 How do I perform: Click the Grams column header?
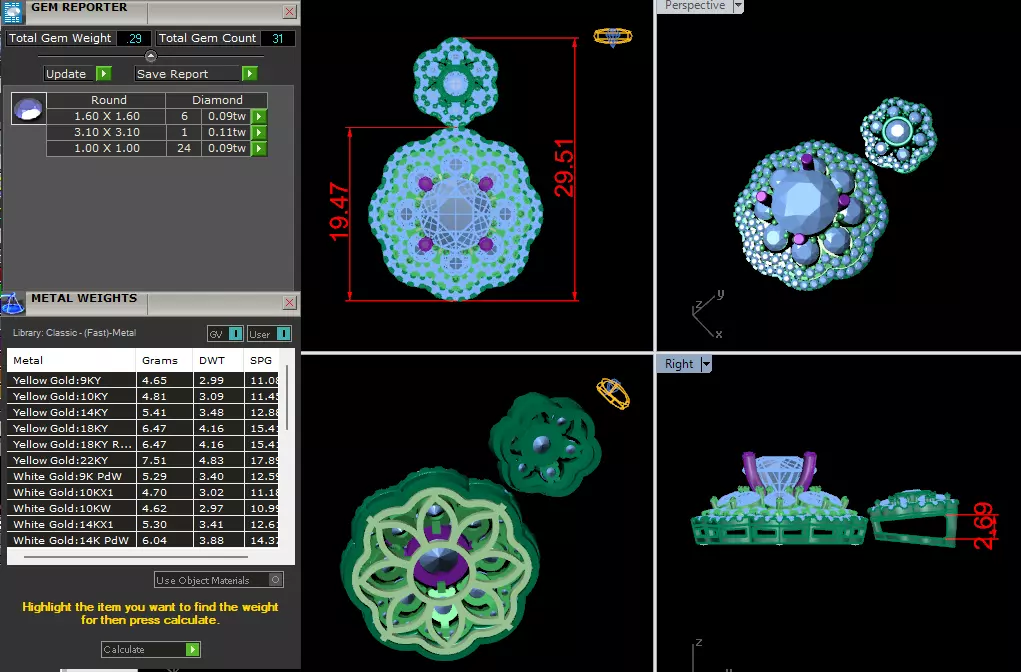pos(164,360)
